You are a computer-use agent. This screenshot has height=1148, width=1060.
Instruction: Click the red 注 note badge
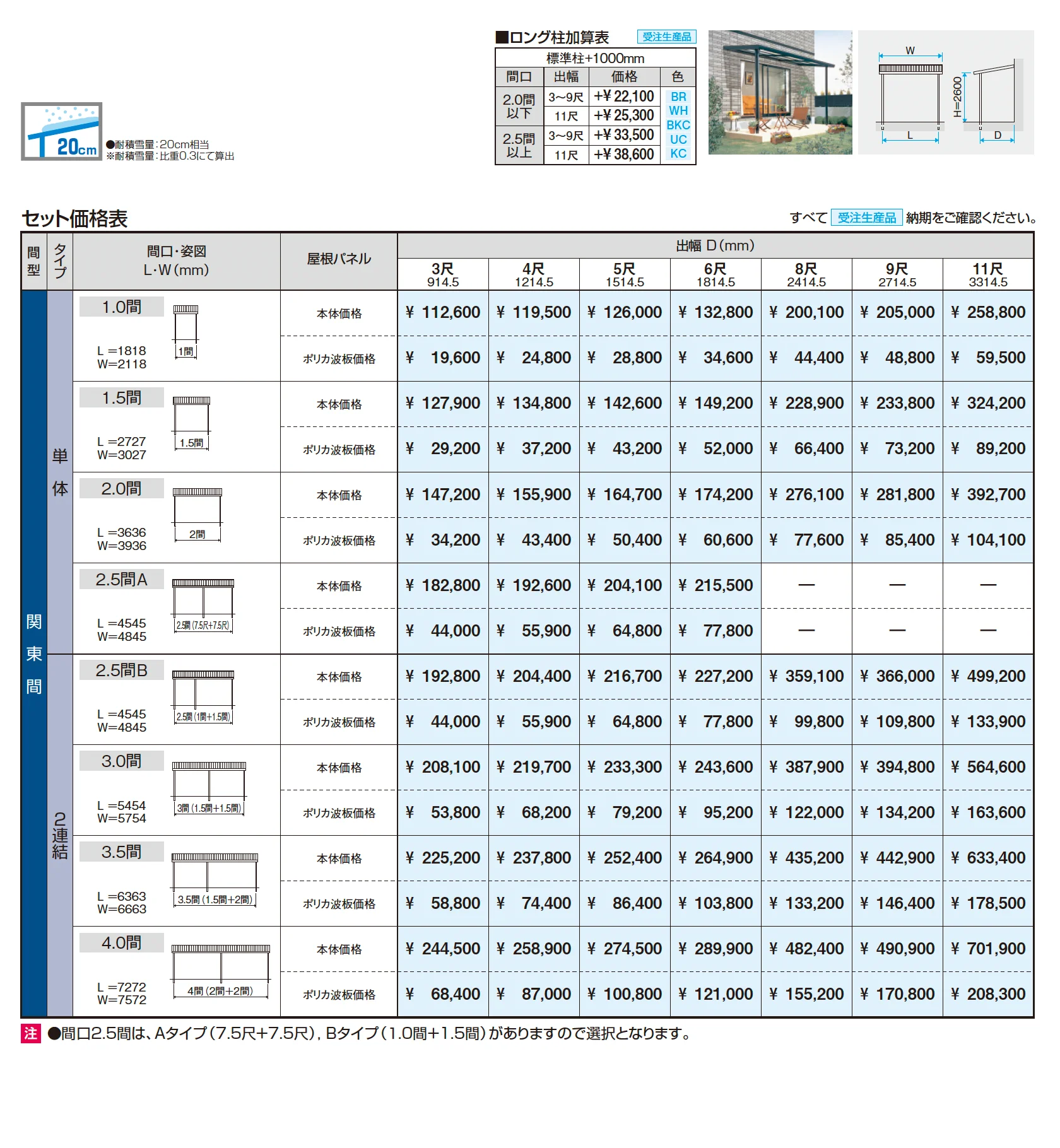coord(31,1033)
